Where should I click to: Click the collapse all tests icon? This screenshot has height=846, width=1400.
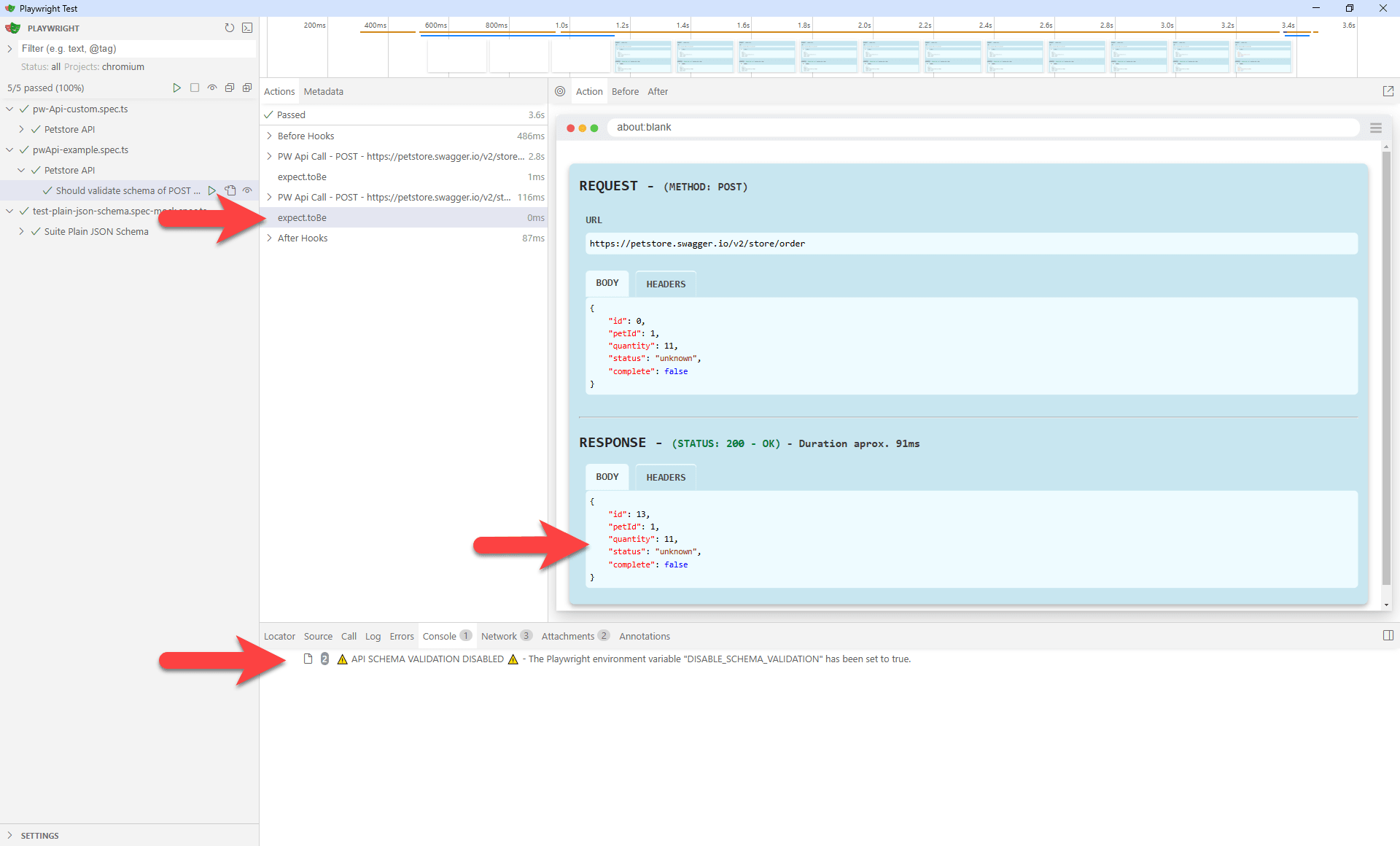(230, 88)
